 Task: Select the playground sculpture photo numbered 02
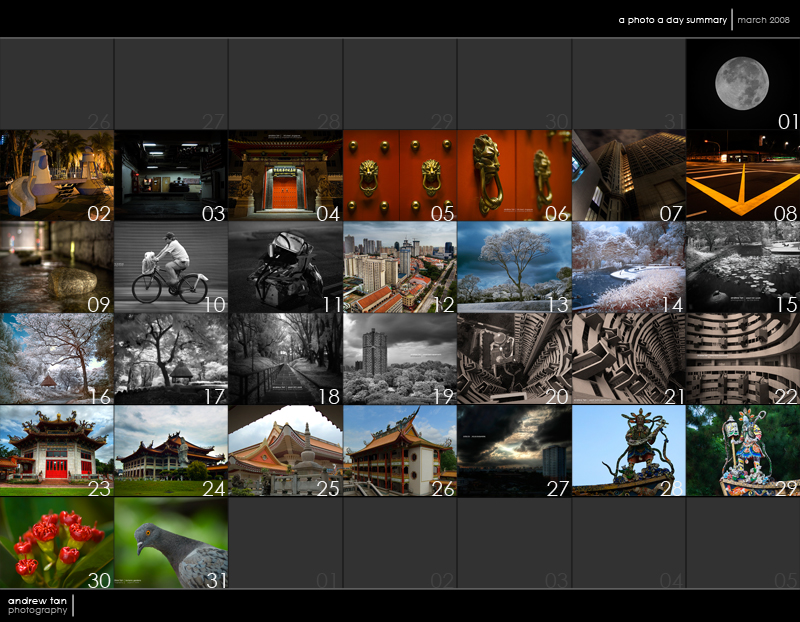tap(57, 175)
